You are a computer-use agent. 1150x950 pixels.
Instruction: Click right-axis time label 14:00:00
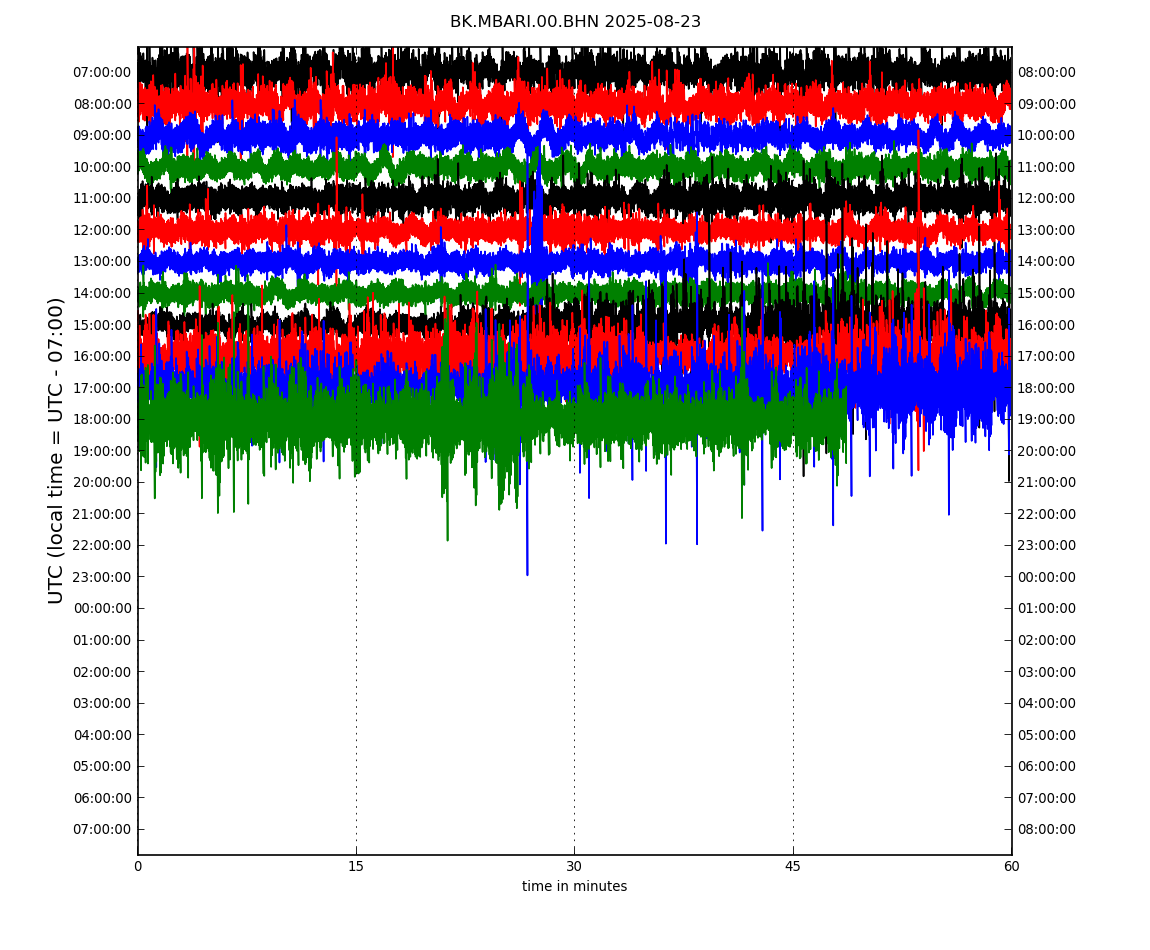click(x=1047, y=262)
